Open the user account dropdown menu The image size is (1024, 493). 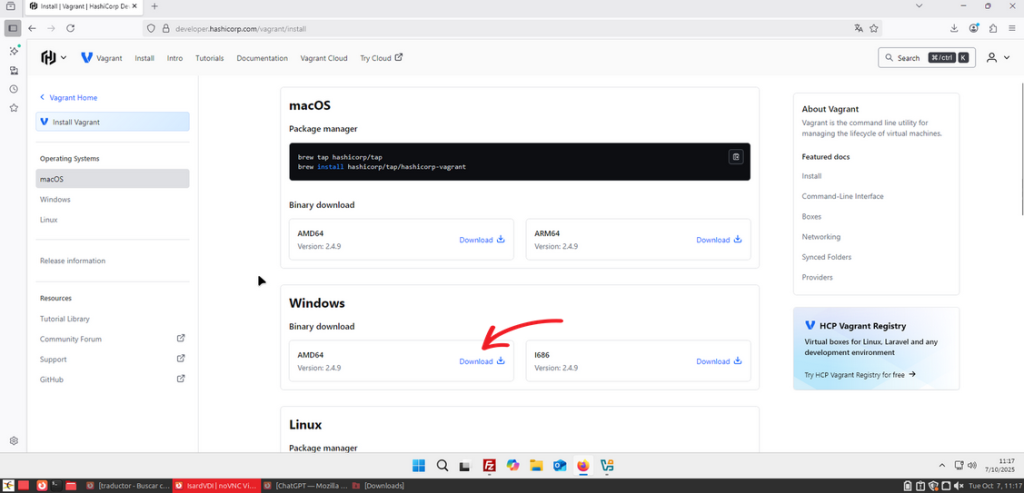[x=997, y=58]
